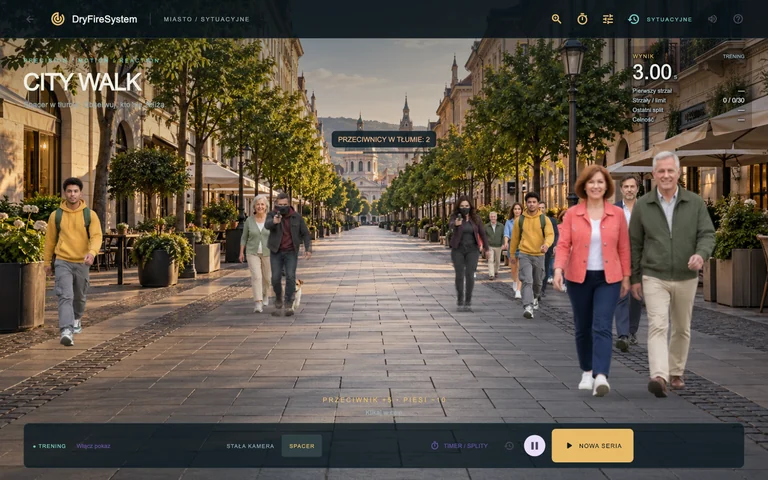Click the WYNIK label
Viewport: 768px width, 480px height.
tap(643, 56)
